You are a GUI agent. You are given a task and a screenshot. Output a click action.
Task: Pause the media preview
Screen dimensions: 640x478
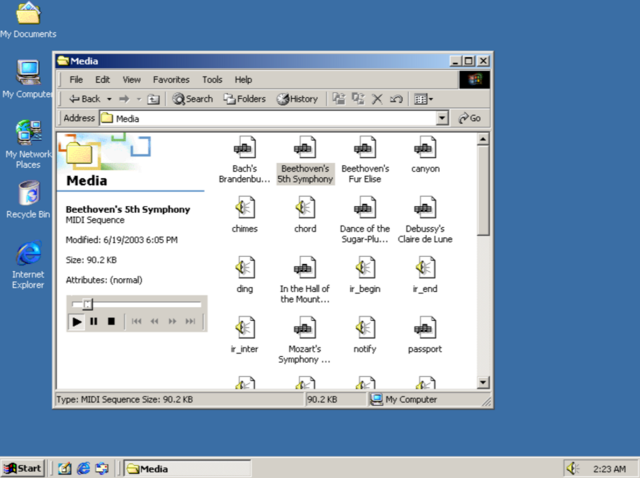pos(94,322)
